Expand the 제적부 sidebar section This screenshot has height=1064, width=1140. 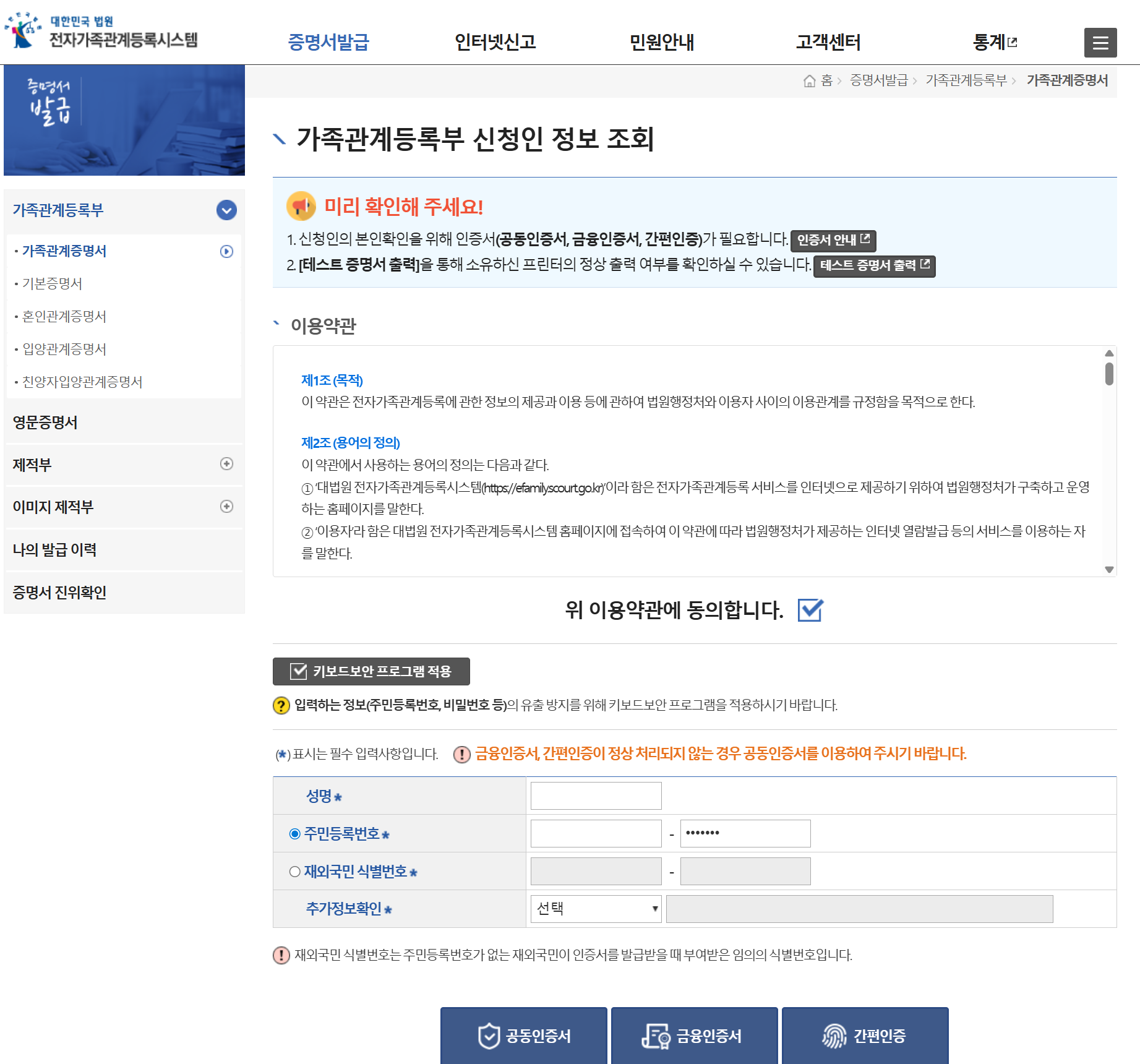click(x=228, y=465)
